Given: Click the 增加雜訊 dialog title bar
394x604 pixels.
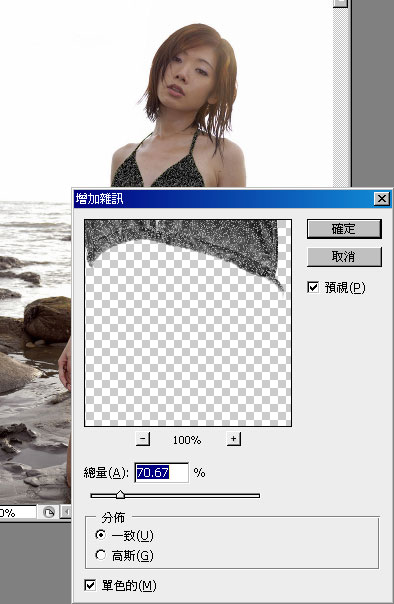Looking at the screenshot, I should coord(233,199).
